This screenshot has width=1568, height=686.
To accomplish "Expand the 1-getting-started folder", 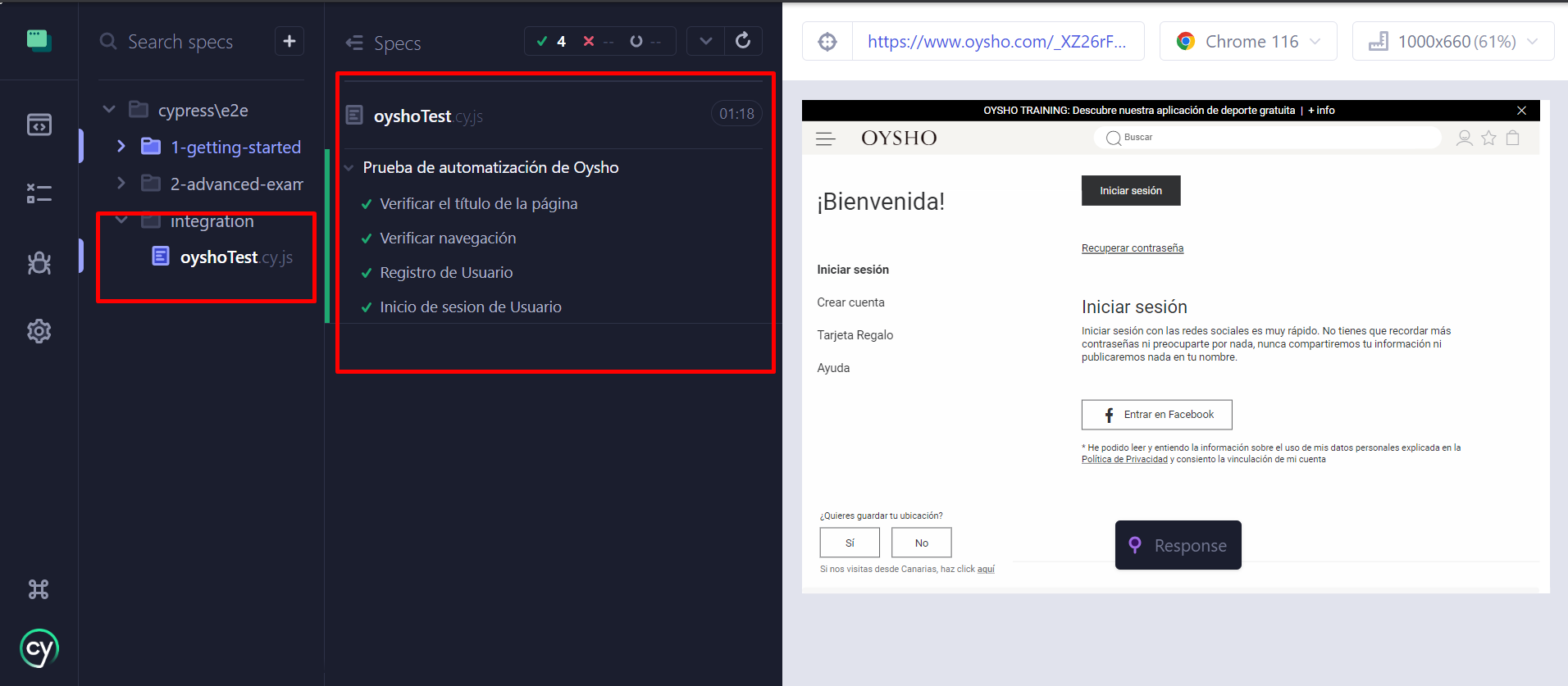I will 121,146.
